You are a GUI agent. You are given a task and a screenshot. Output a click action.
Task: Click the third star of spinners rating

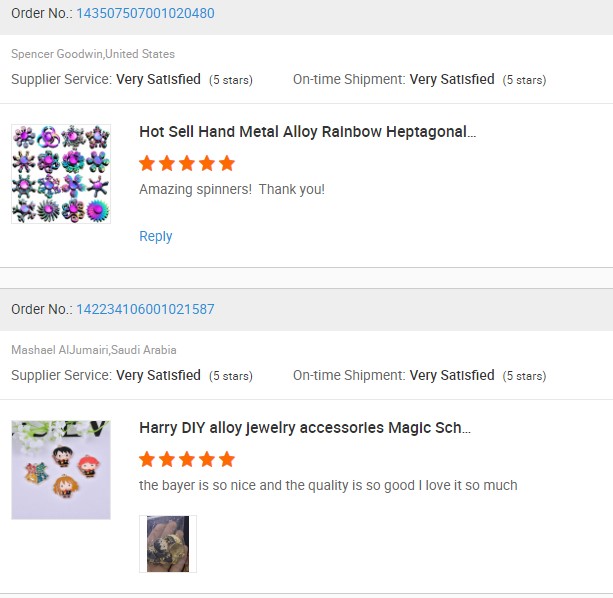coord(187,163)
